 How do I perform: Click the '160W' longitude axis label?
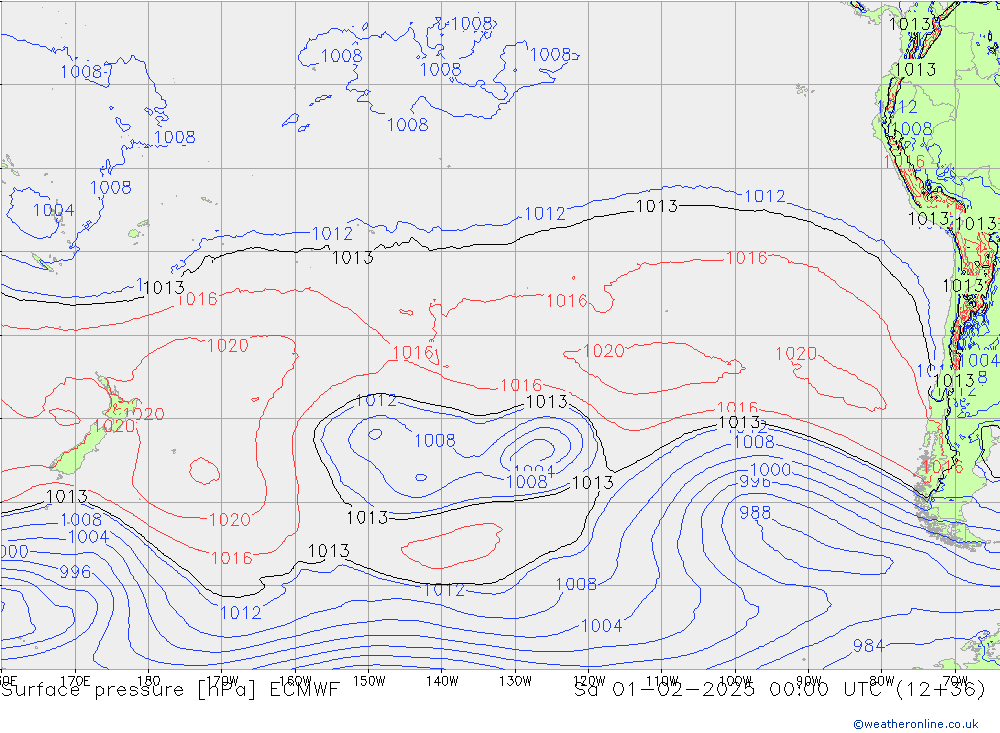point(295,680)
